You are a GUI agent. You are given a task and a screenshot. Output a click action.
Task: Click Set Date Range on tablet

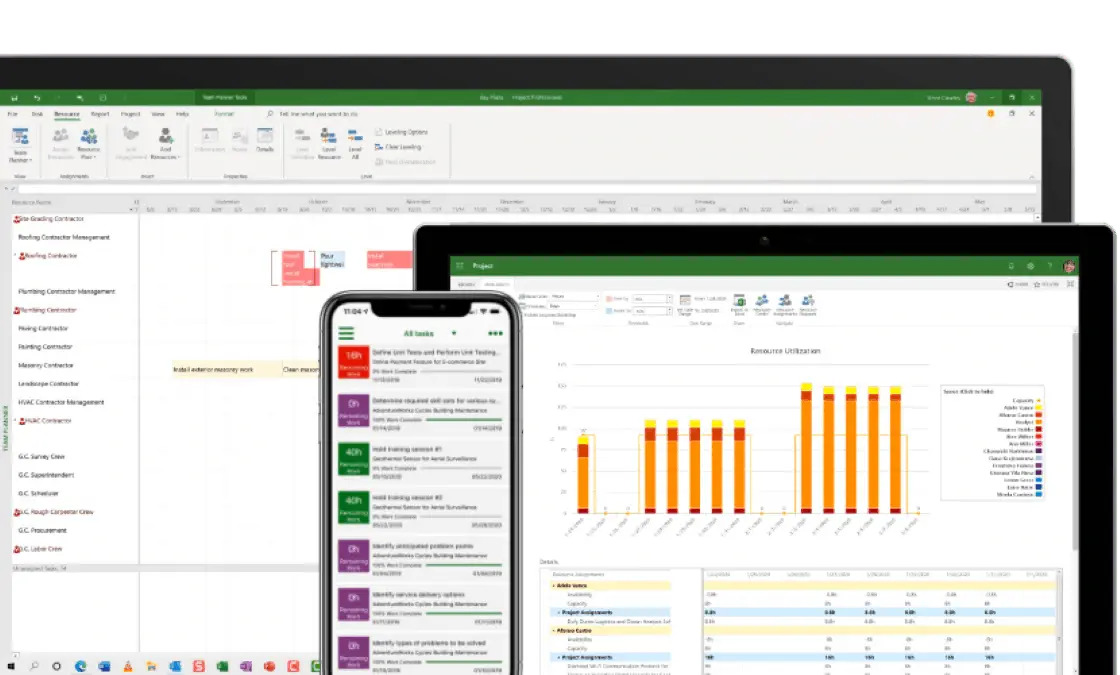(685, 304)
